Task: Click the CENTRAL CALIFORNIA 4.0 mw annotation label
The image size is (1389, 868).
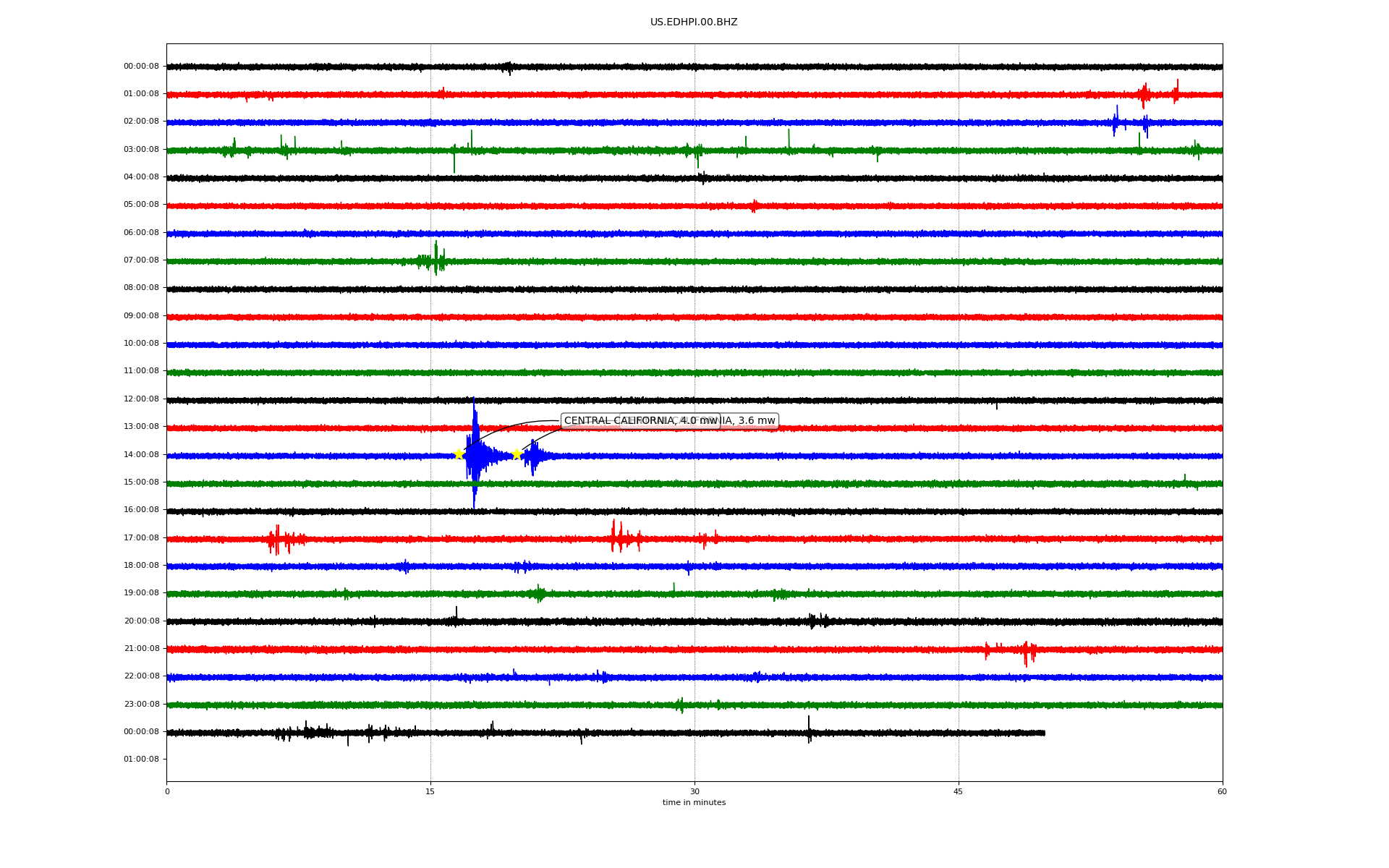Action: point(615,421)
